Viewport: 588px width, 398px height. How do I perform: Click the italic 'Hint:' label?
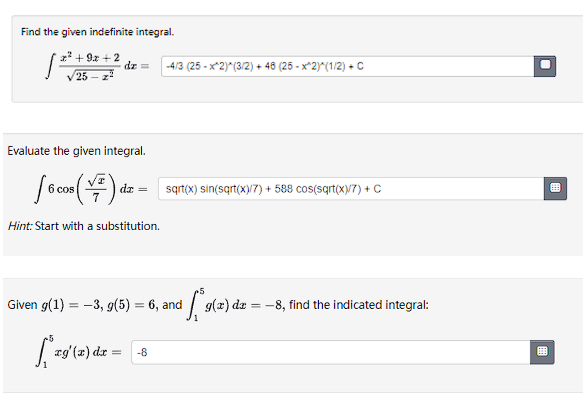pyautogui.click(x=20, y=226)
